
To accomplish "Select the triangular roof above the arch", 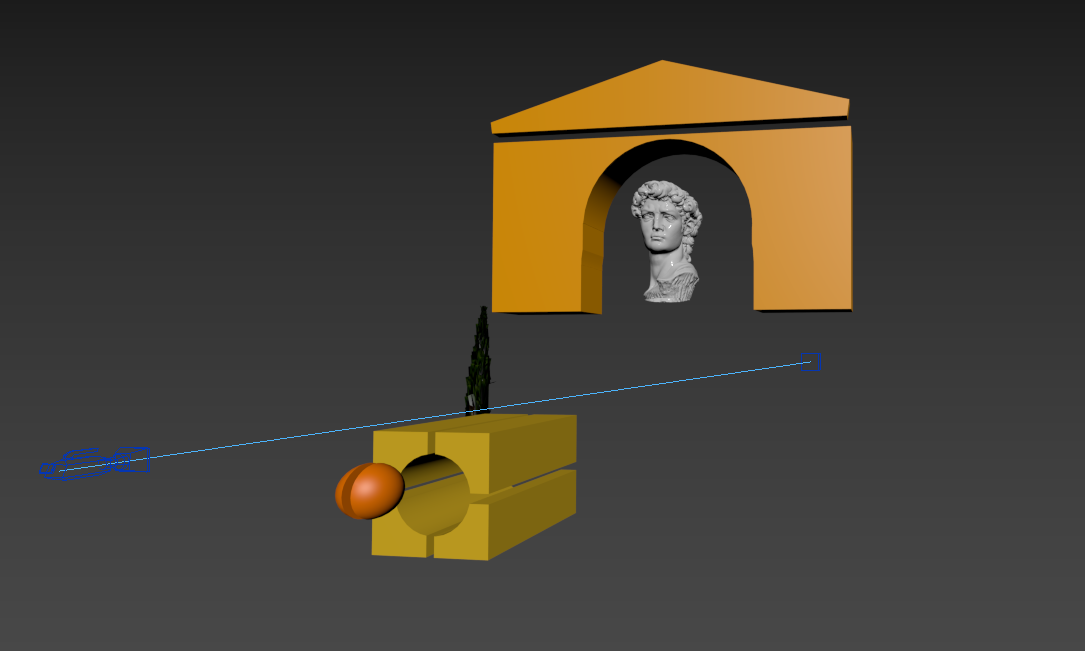I will pos(669,98).
